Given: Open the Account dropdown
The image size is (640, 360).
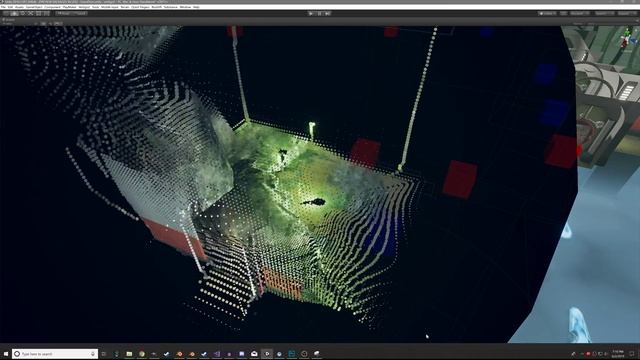Looking at the screenshot, I should (580, 13).
